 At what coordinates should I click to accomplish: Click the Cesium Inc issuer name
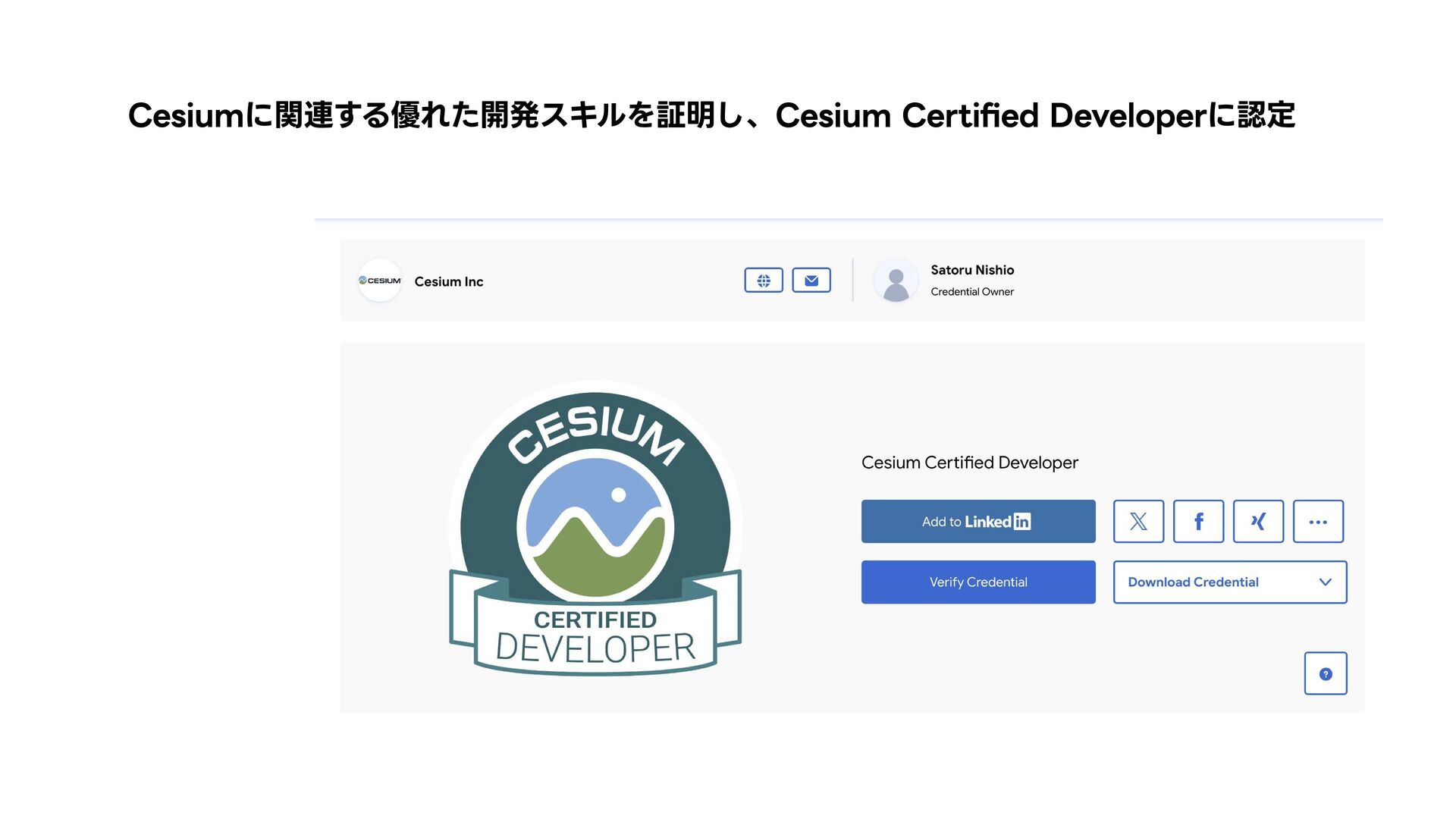449,281
